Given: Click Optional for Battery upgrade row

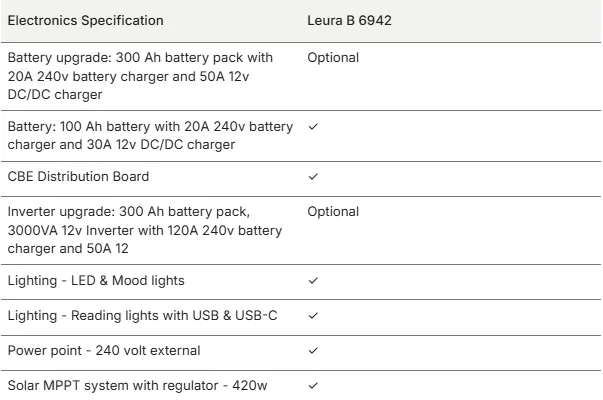Looking at the screenshot, I should coord(333,58).
